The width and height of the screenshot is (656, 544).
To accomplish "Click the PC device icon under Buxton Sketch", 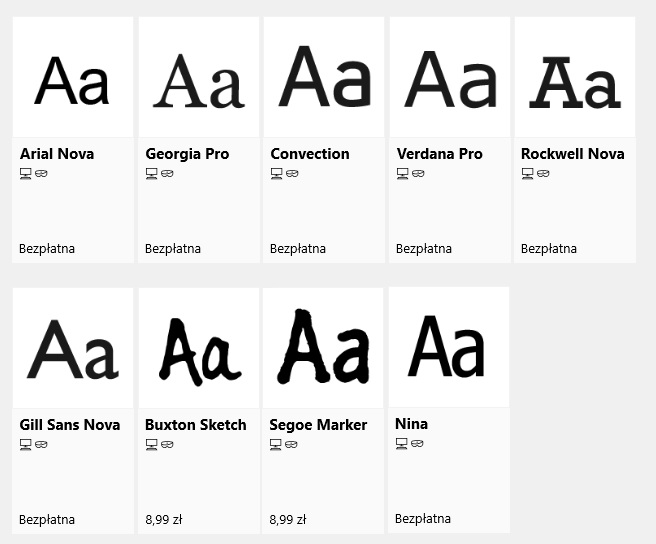I will [x=151, y=444].
